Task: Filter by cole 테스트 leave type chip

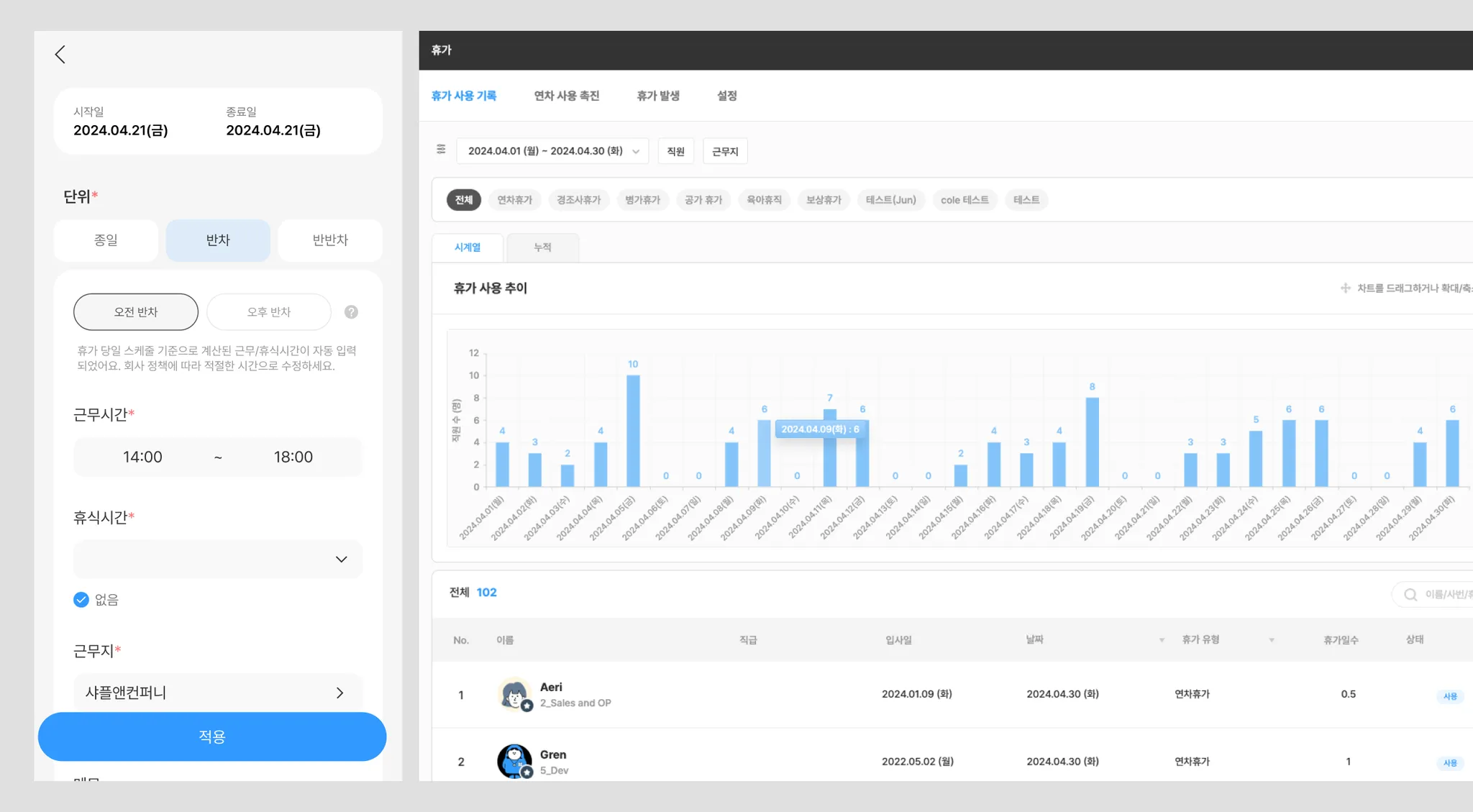Action: 965,200
